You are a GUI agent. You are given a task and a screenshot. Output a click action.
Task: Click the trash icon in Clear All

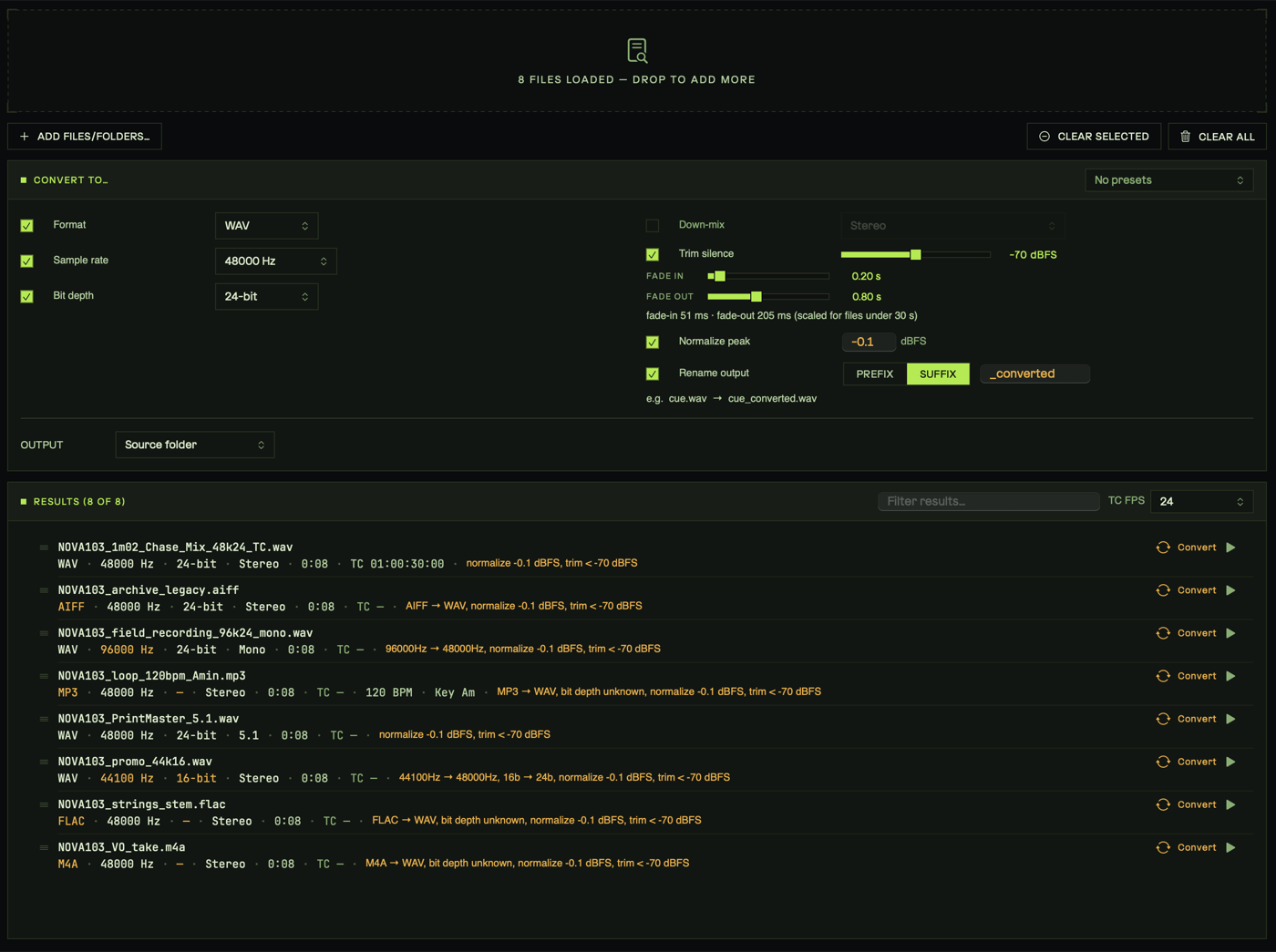pyautogui.click(x=1185, y=137)
